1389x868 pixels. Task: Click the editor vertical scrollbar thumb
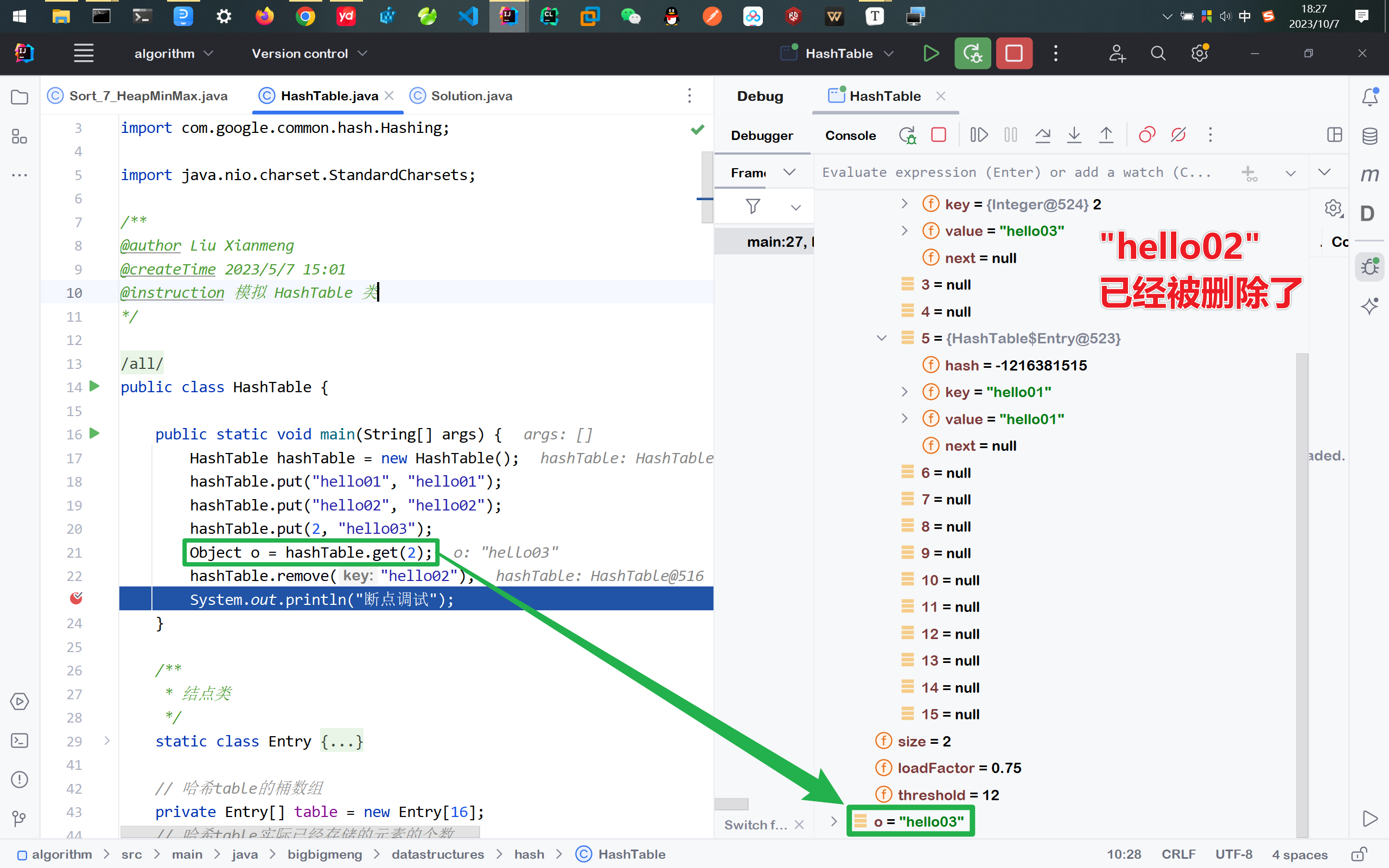(707, 187)
